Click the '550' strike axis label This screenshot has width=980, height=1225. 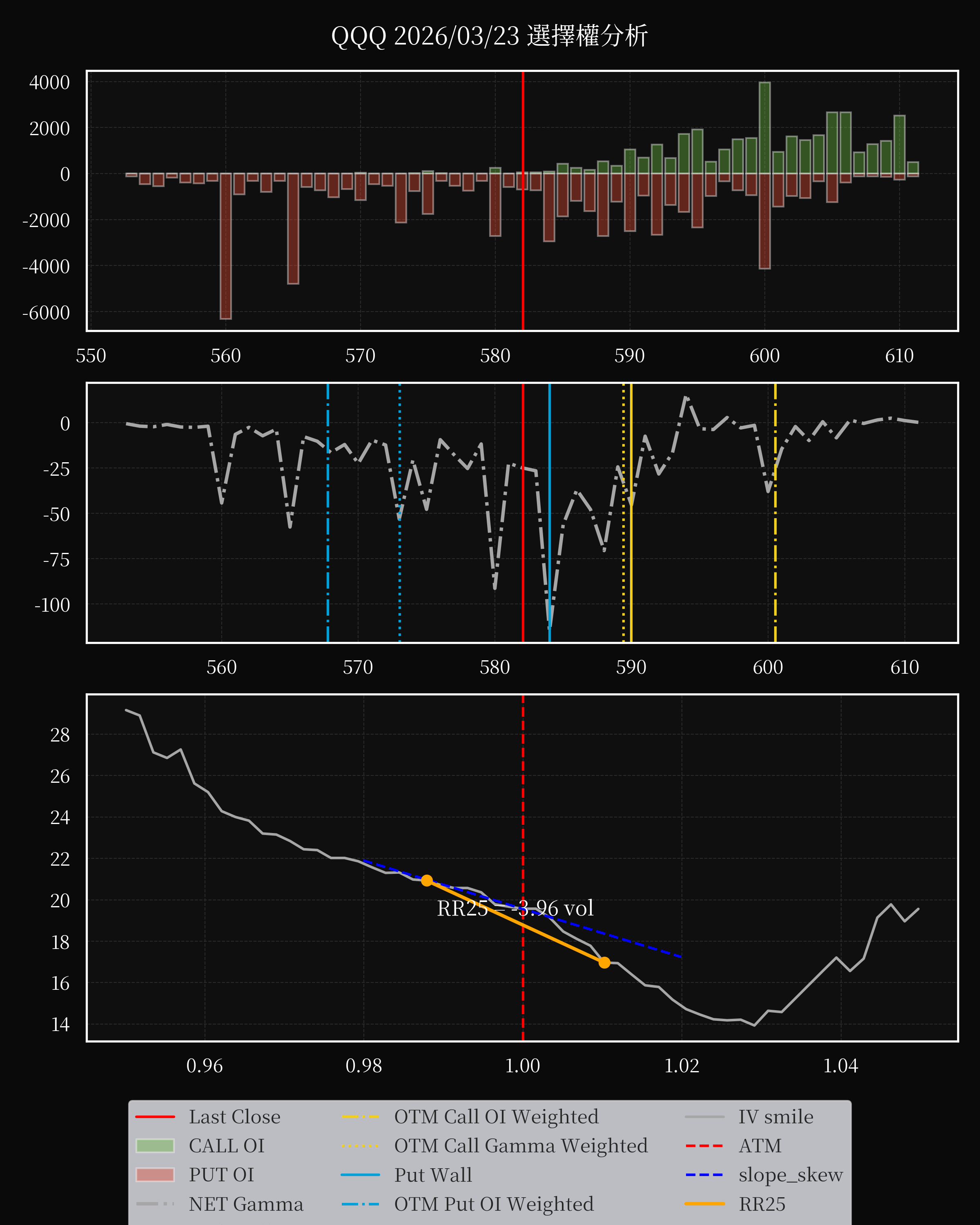pos(91,356)
